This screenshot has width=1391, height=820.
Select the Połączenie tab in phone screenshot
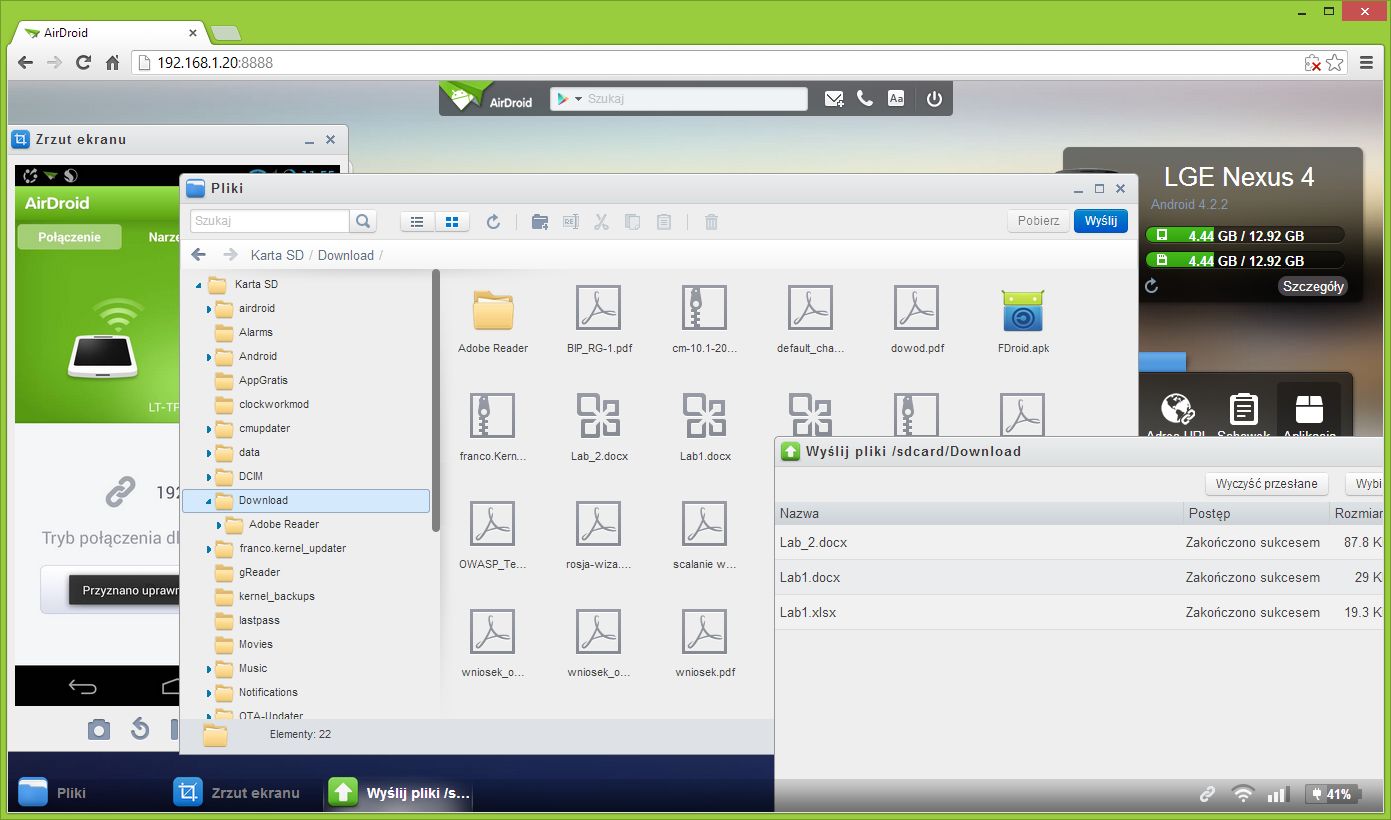tap(69, 237)
